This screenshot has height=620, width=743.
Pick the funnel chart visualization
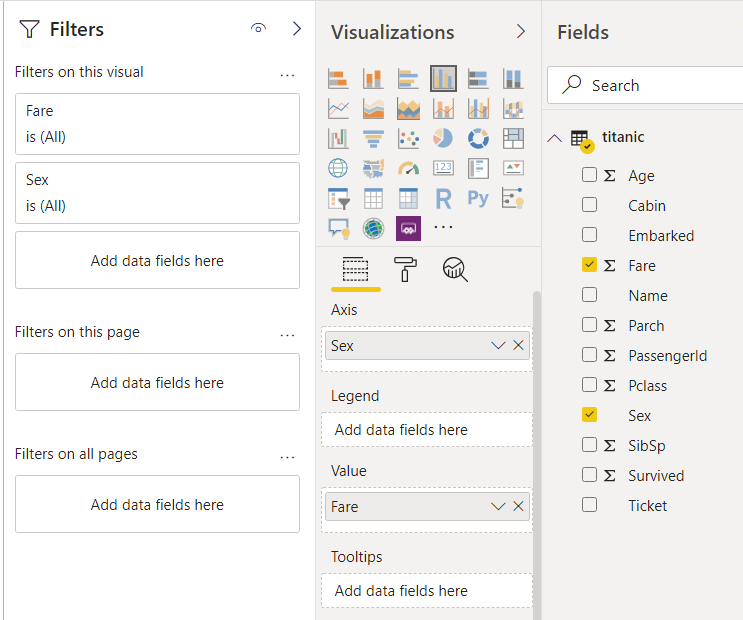[x=373, y=138]
